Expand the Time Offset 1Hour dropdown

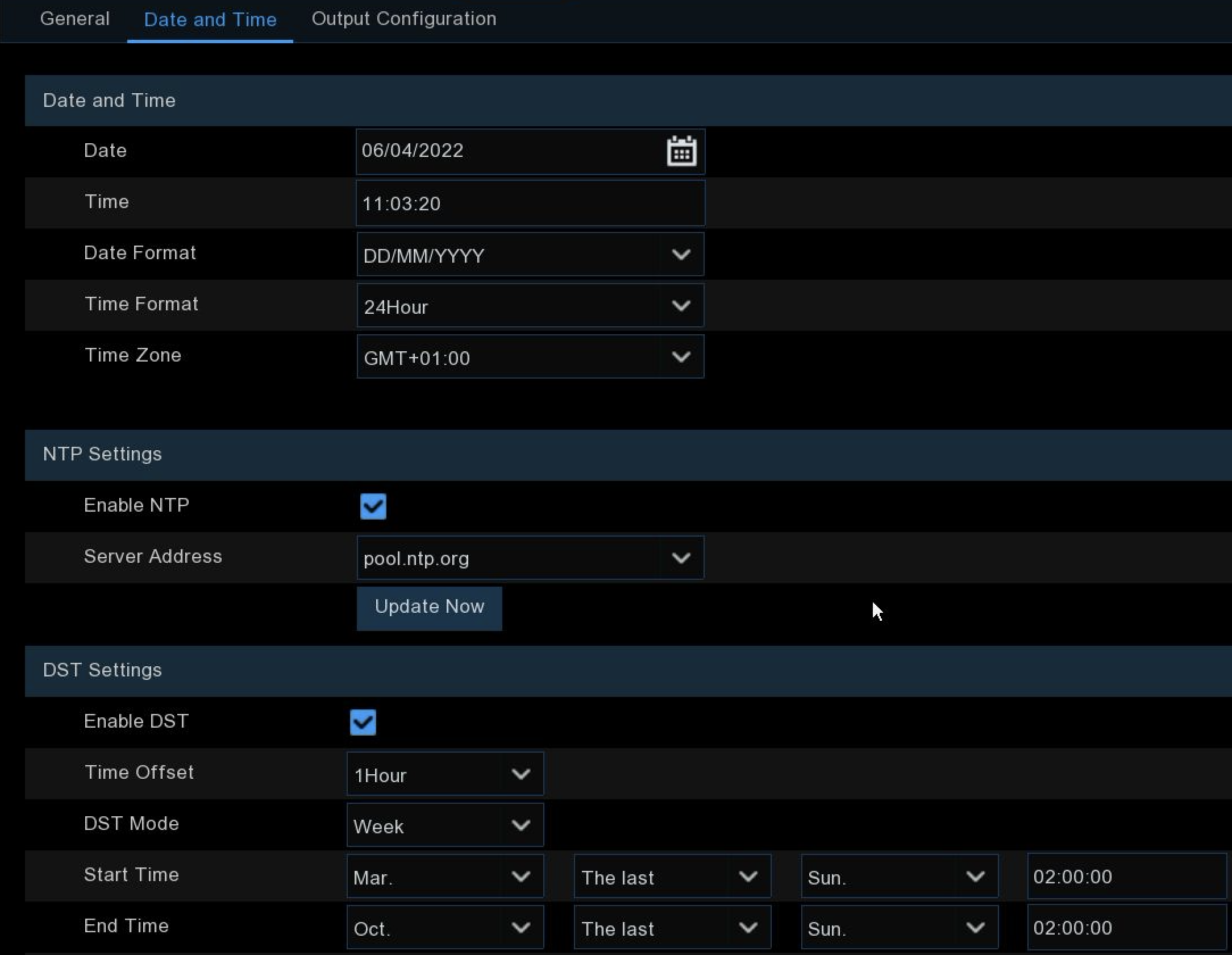point(444,774)
